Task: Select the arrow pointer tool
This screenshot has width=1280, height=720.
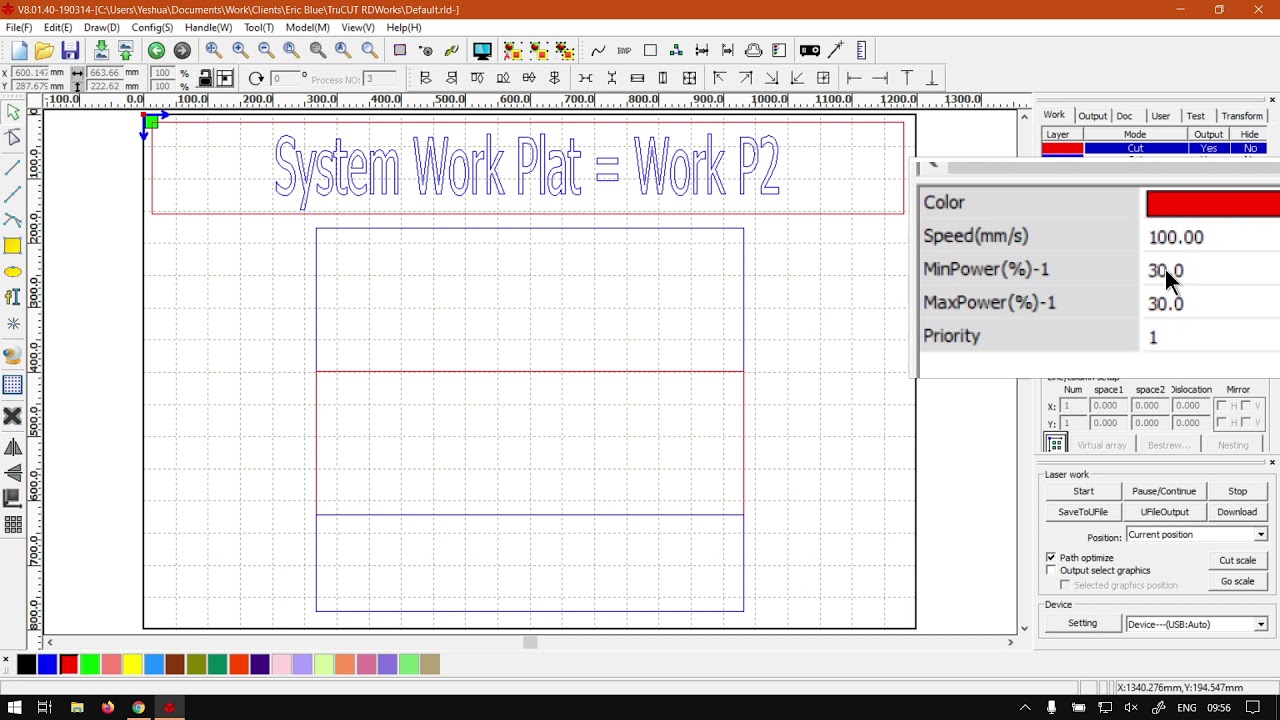Action: pos(13,113)
